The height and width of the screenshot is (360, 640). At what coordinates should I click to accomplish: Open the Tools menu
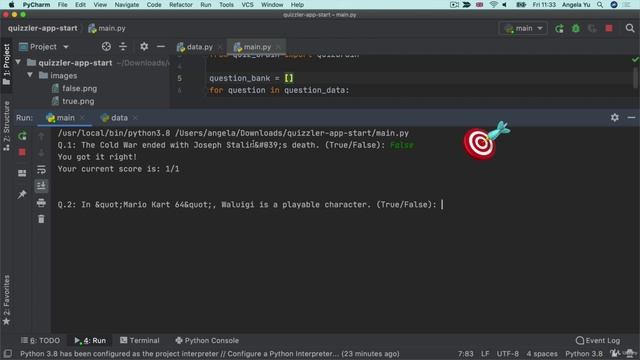point(227,5)
